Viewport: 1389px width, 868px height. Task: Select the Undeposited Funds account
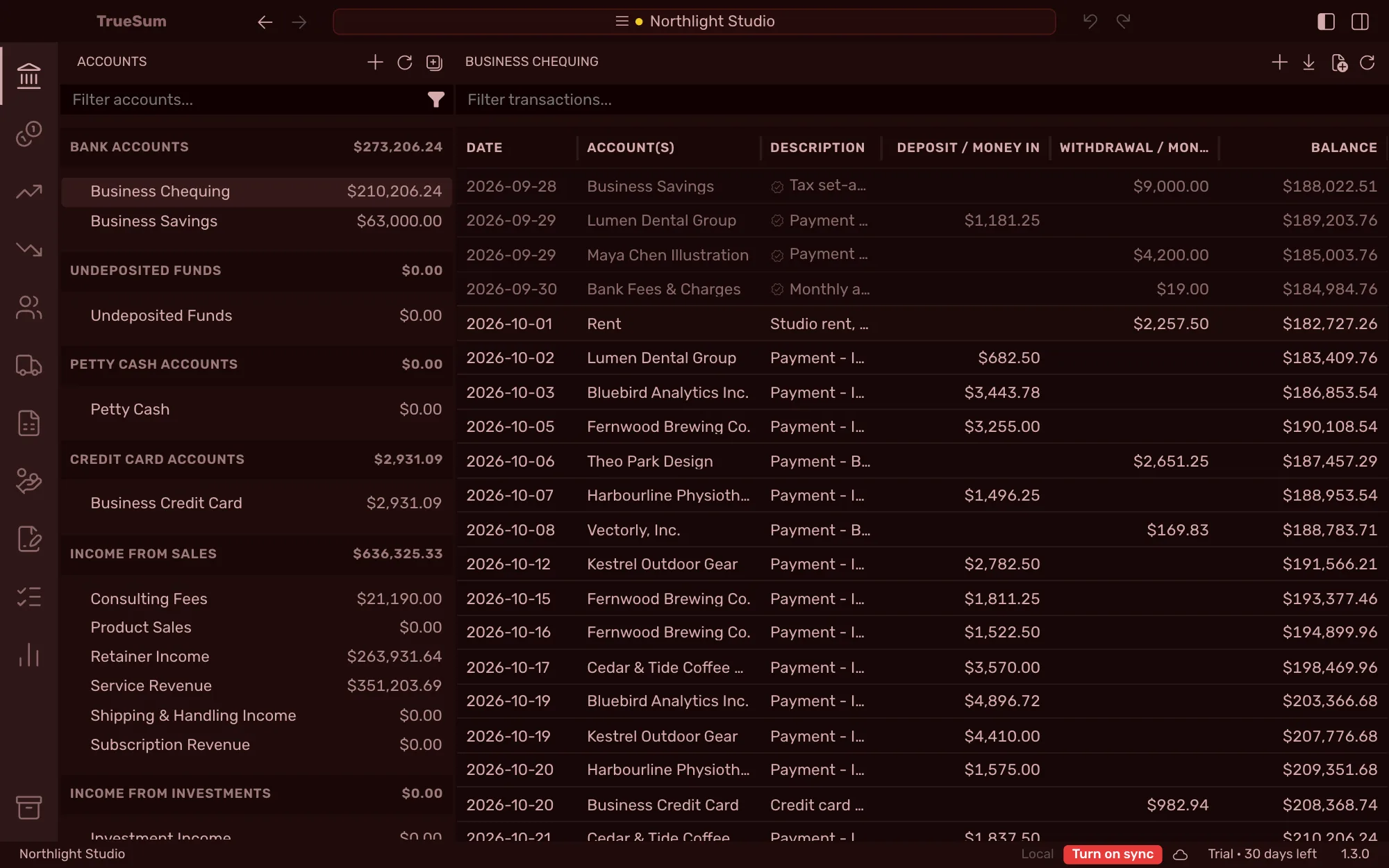(256, 316)
